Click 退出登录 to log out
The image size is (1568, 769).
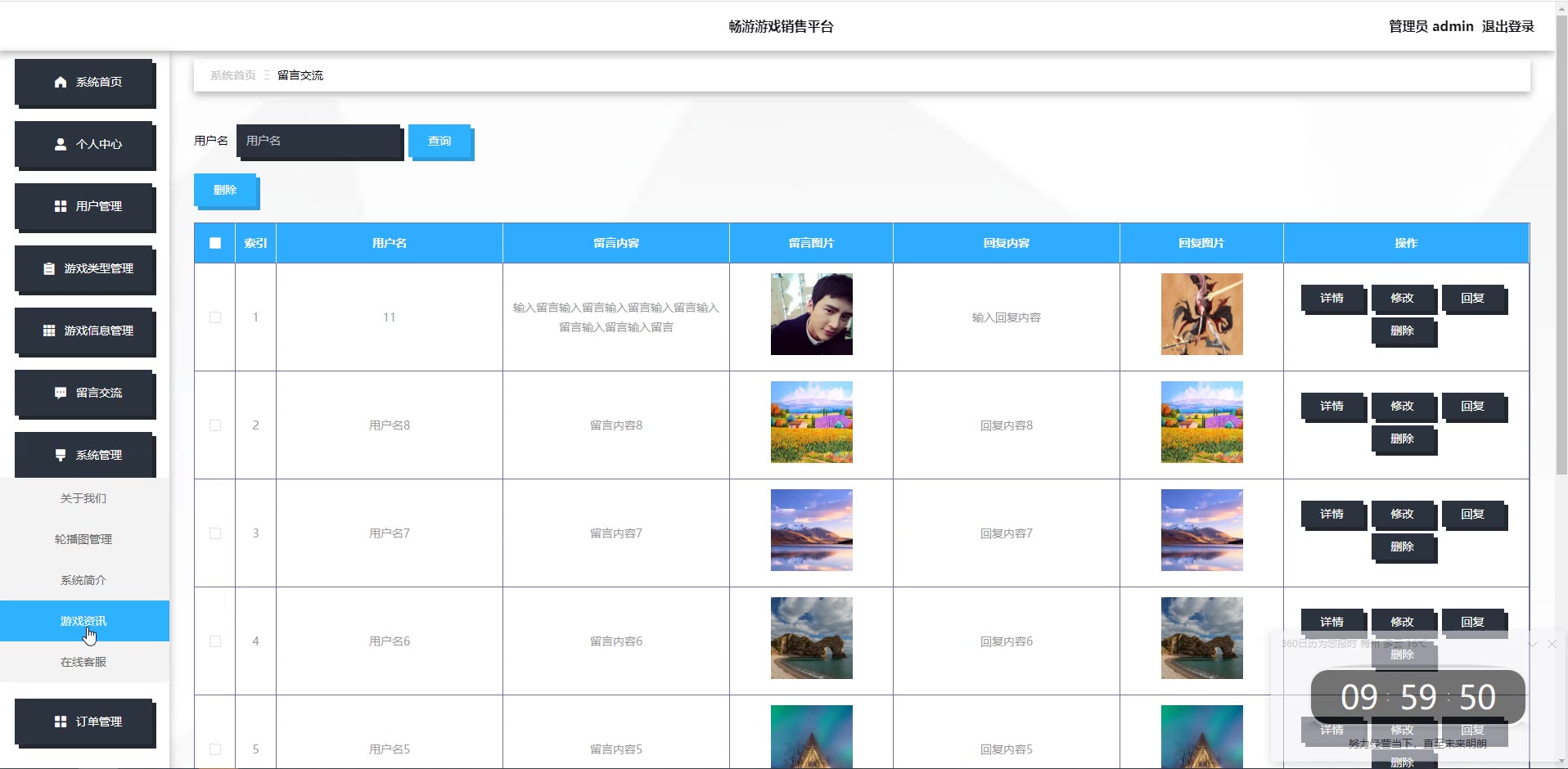click(x=1507, y=26)
